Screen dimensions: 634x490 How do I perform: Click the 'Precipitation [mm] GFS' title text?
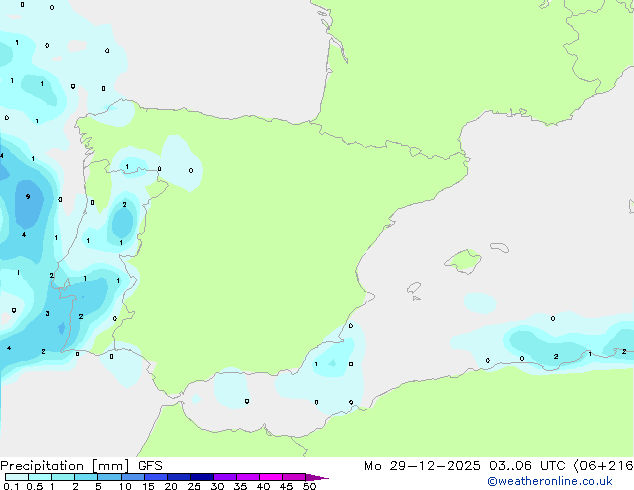[x=81, y=466]
